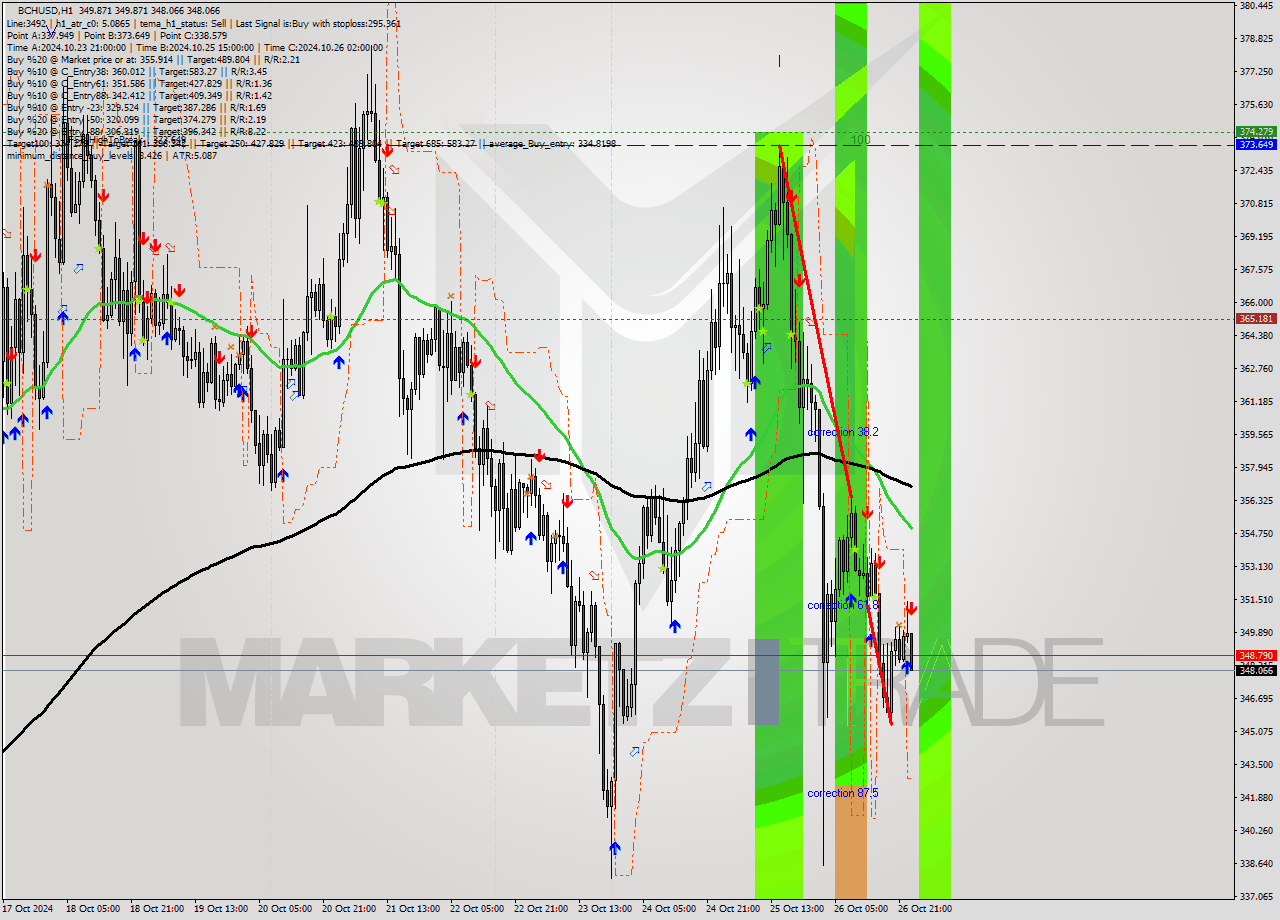Screen dimensions: 1280x920
Task: Click the 337.065 price axis label
Action: 1256,897
